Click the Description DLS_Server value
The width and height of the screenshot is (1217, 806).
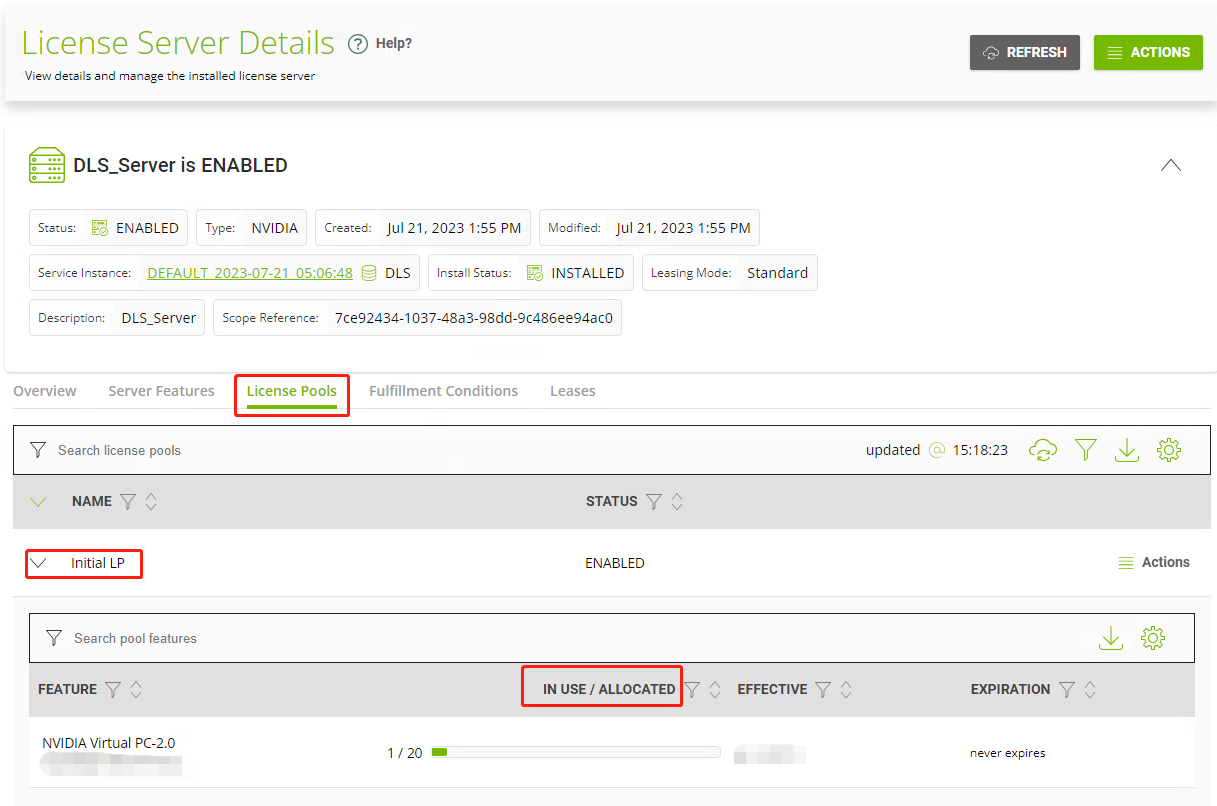[159, 318]
